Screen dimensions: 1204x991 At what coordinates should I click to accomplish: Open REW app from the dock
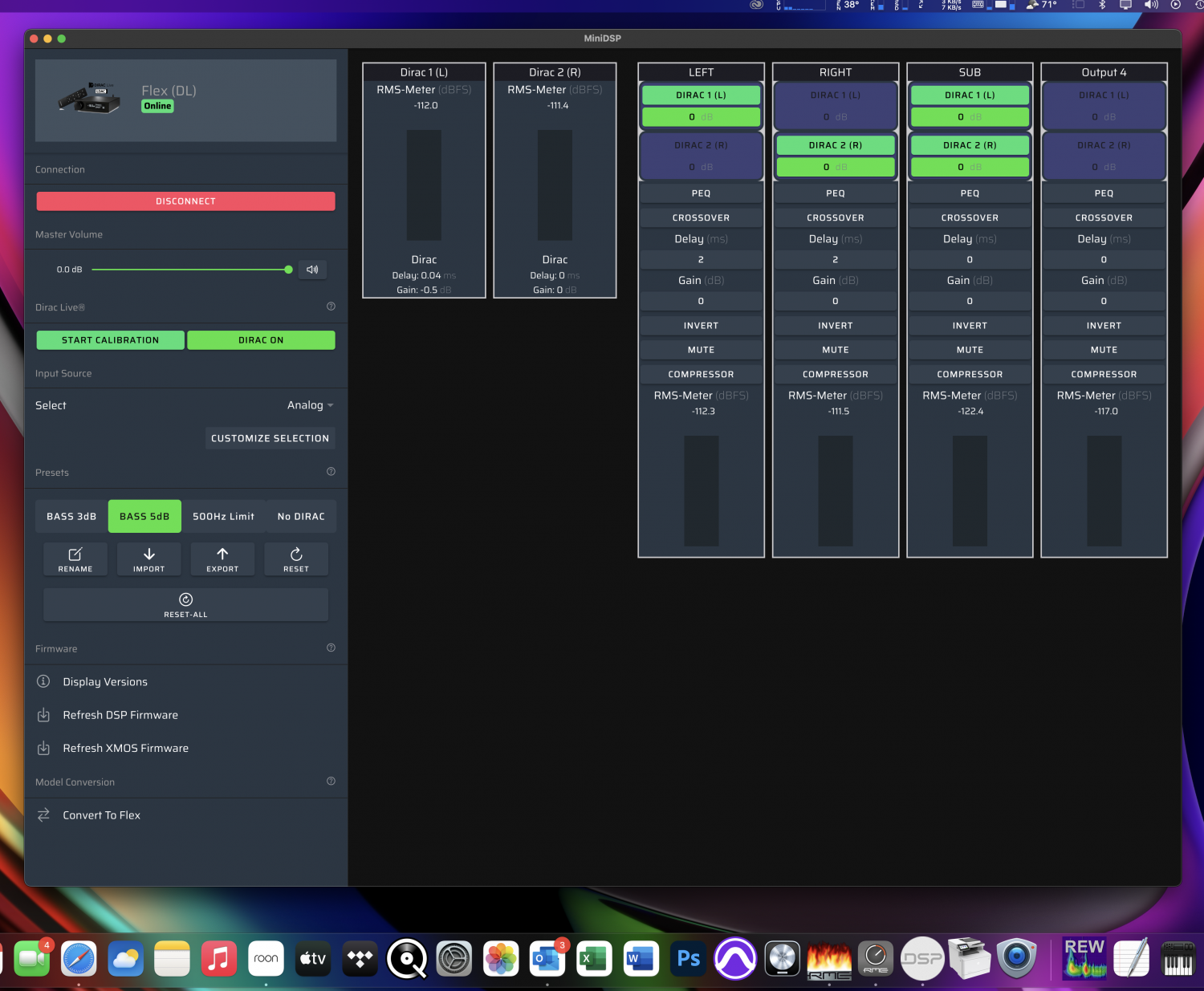click(x=1084, y=958)
